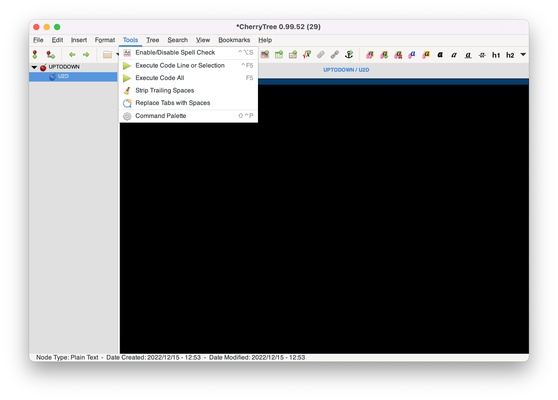Open the Edit menu
558x400 pixels.
57,40
